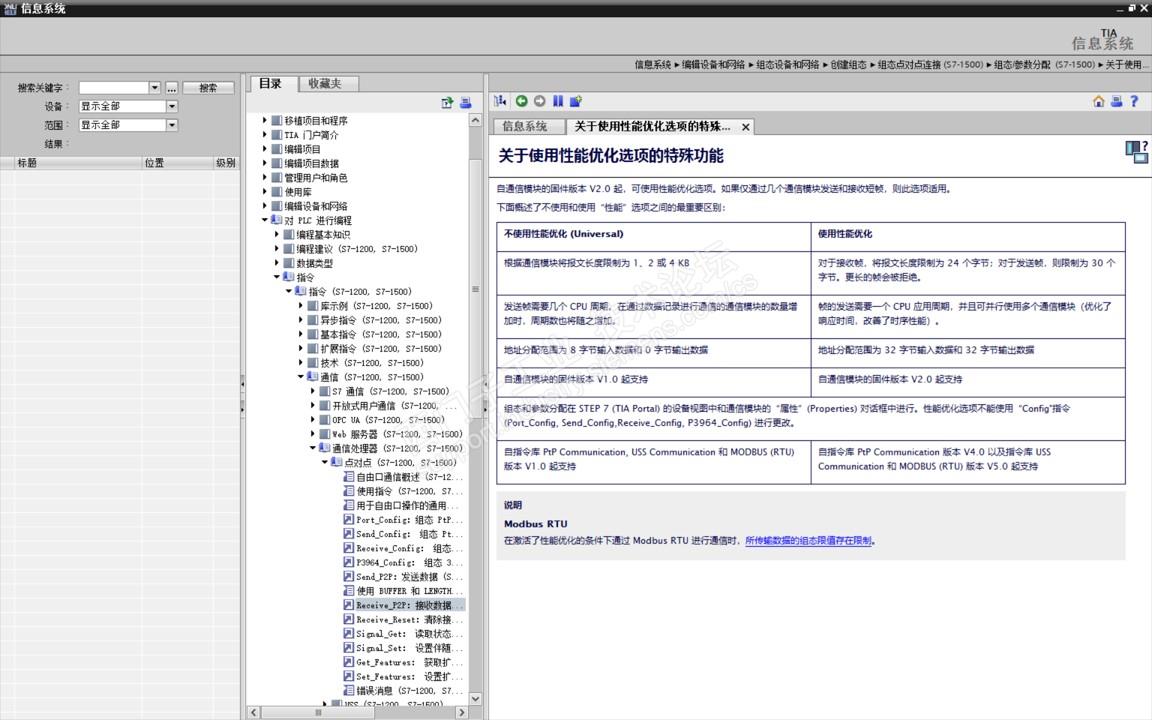Open 范围 dropdown showing 显示全部
1152x720 pixels.
point(171,125)
